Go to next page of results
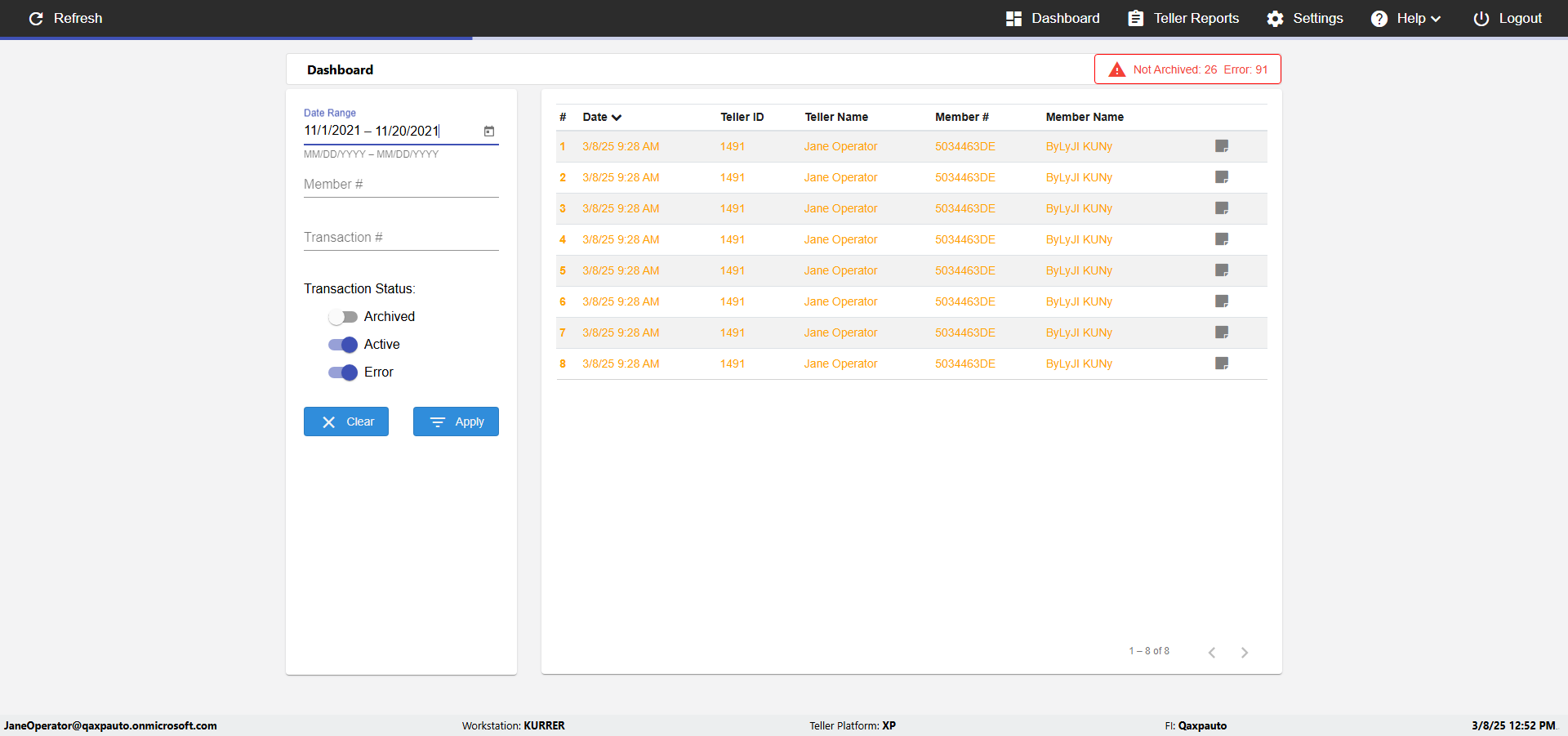Image resolution: width=1568 pixels, height=736 pixels. pyautogui.click(x=1245, y=652)
